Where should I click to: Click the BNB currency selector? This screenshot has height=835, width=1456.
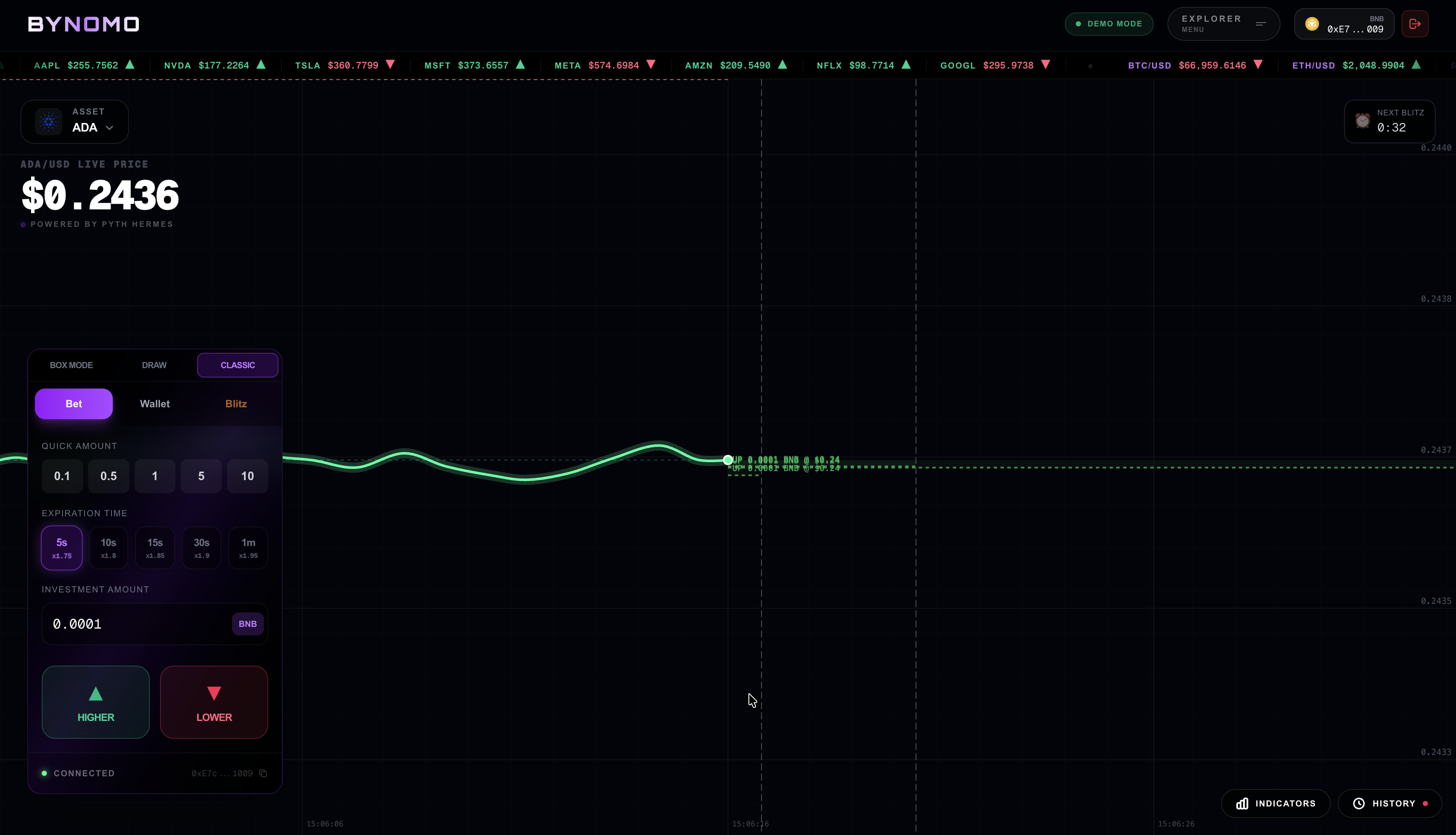pyautogui.click(x=247, y=624)
